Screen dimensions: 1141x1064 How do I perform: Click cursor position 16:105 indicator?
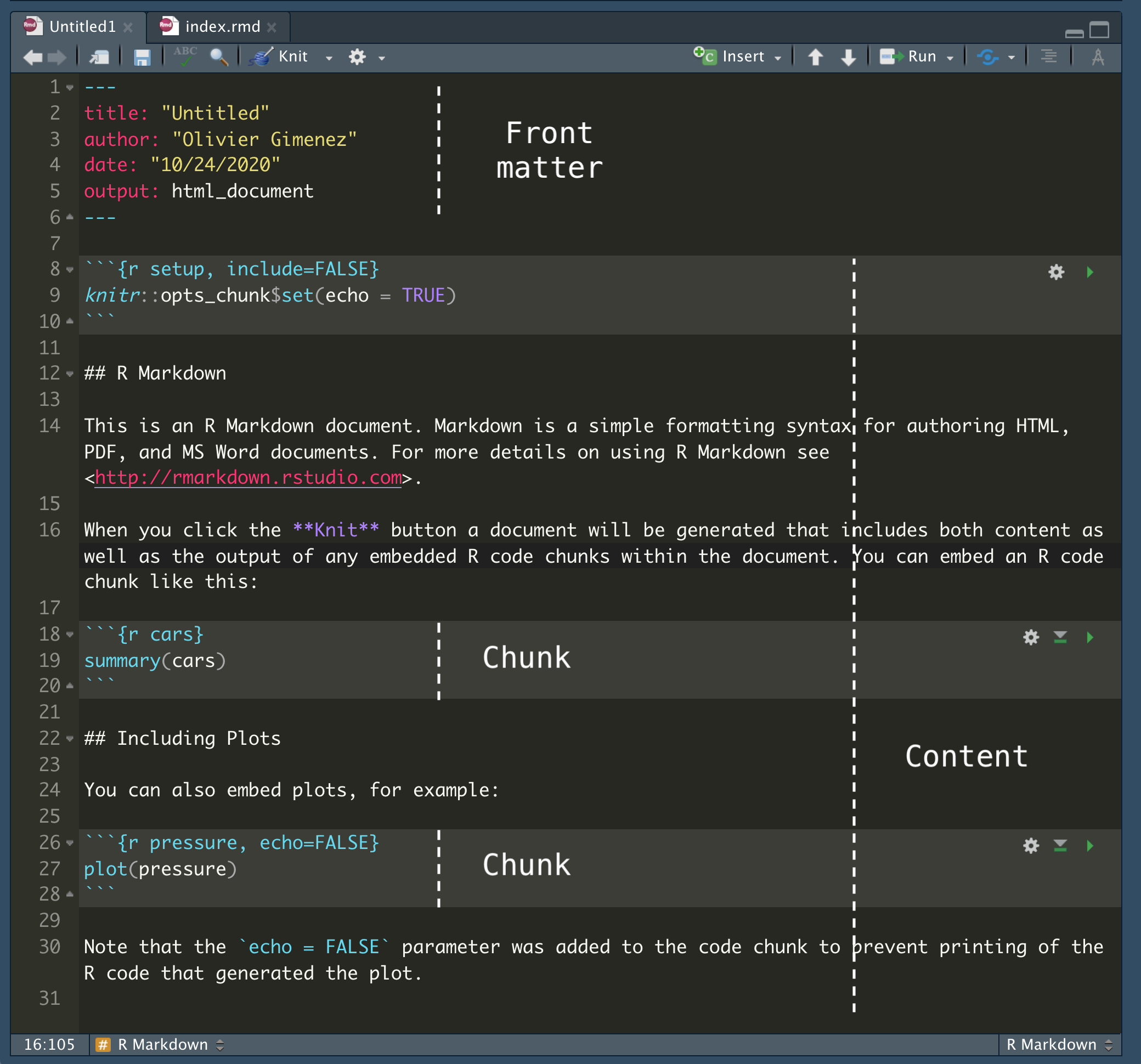(49, 1044)
